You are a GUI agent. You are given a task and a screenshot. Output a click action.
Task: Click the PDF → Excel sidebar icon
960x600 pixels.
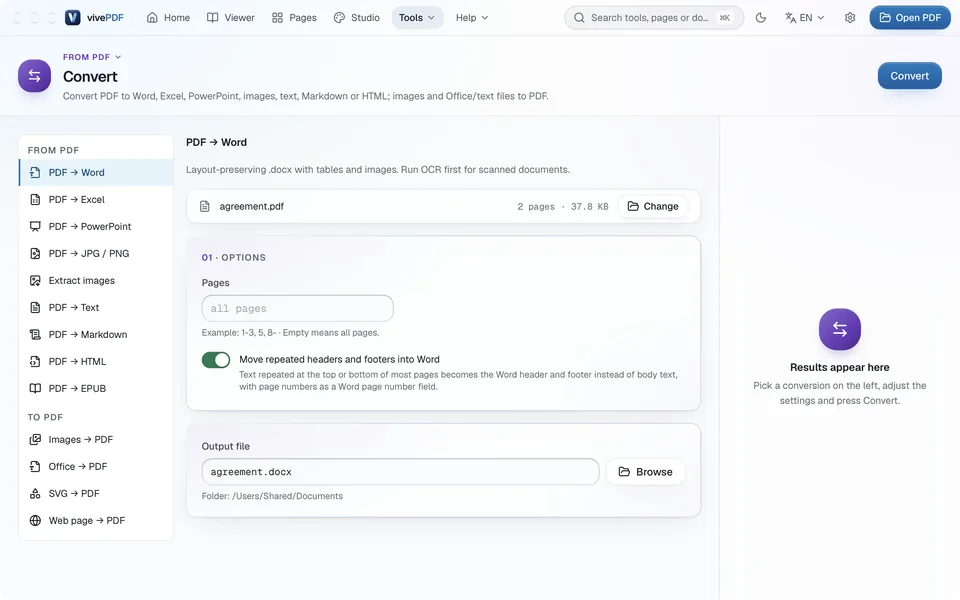(36, 200)
